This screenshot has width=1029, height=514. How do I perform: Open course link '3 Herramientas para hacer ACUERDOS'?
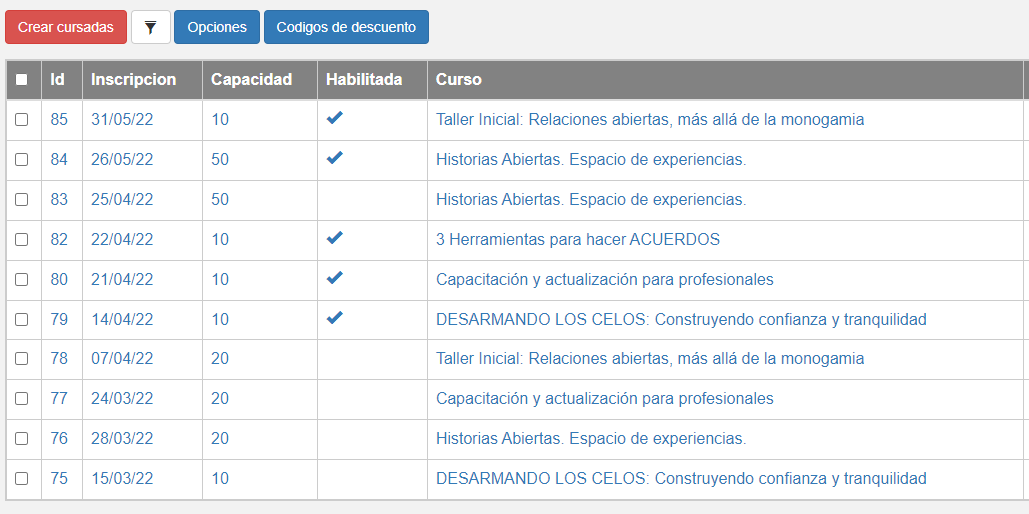click(577, 240)
